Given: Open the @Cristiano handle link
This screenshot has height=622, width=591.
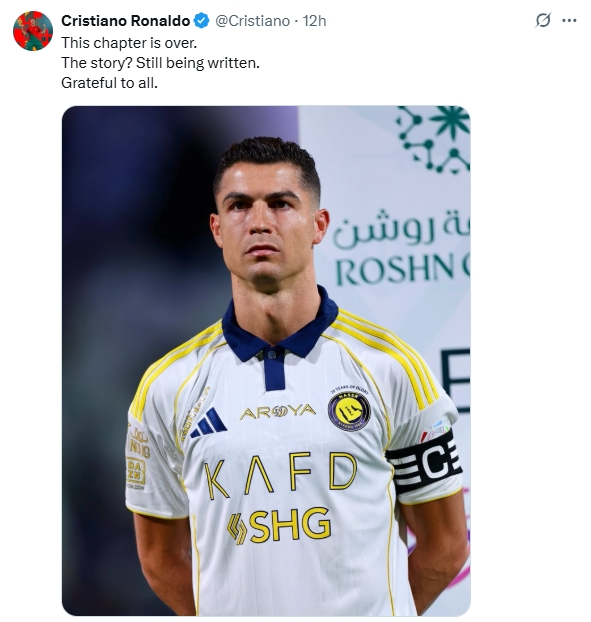Looking at the screenshot, I should coord(252,21).
